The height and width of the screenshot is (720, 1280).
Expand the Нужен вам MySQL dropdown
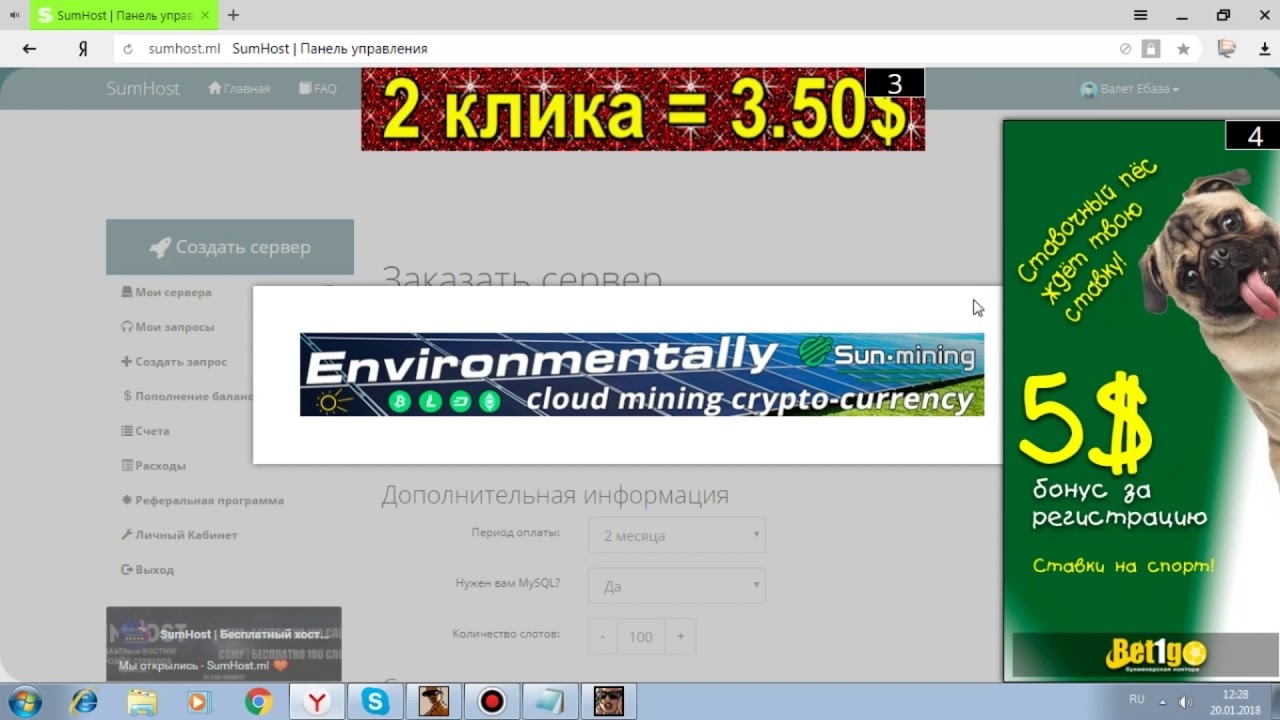(677, 586)
